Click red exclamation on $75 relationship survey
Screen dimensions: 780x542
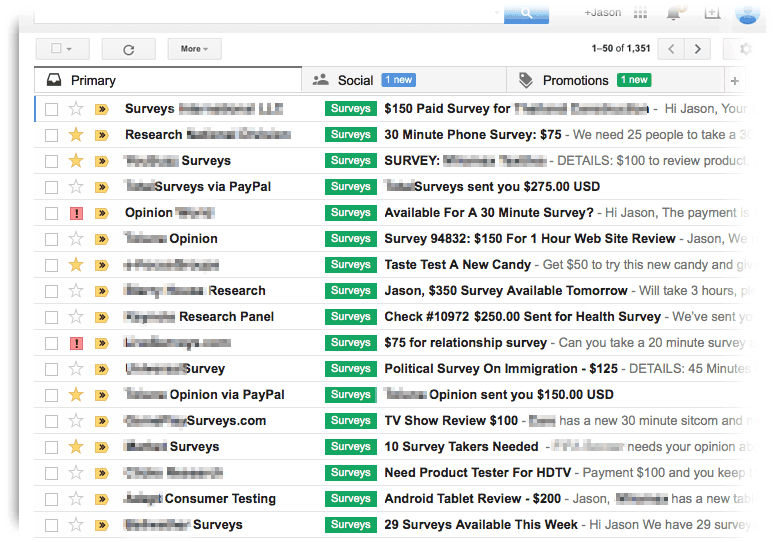(76, 343)
